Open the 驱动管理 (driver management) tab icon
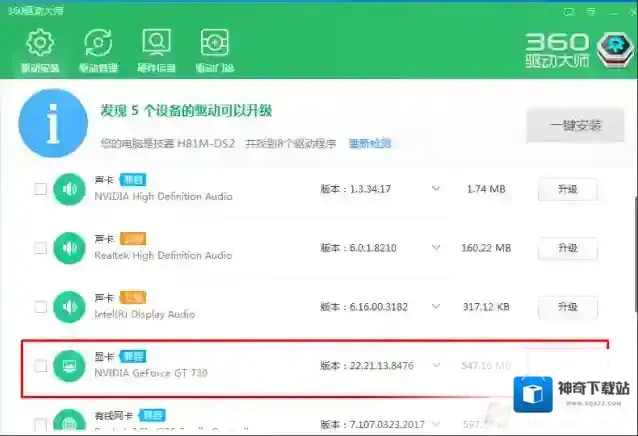Screen dimensions: 638x436 coord(98,45)
